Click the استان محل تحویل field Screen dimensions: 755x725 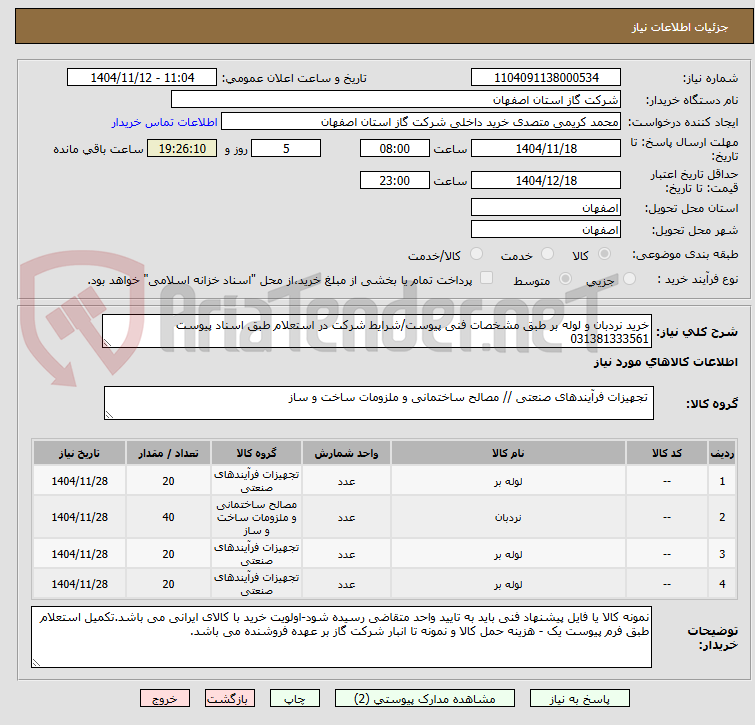click(x=546, y=207)
